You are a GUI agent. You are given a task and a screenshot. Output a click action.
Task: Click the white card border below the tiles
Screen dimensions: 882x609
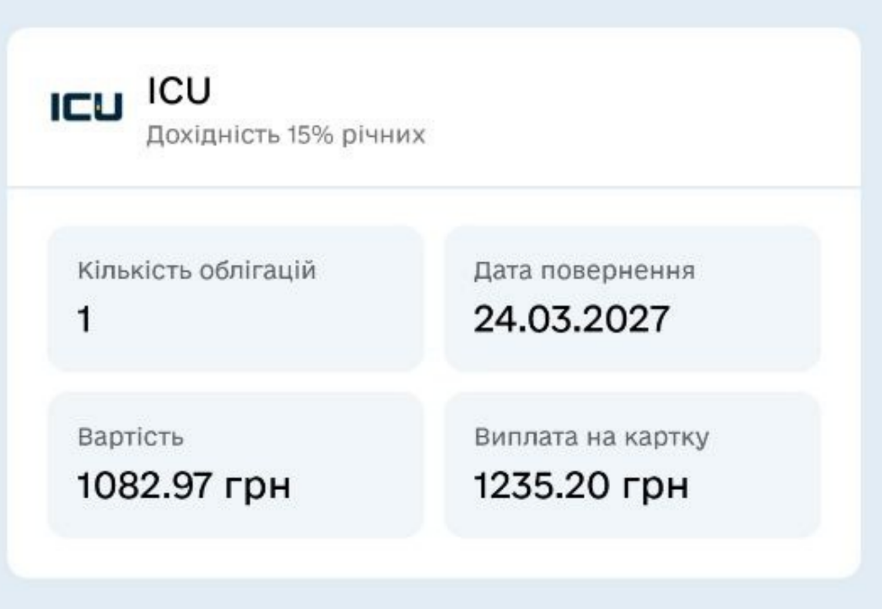(434, 559)
